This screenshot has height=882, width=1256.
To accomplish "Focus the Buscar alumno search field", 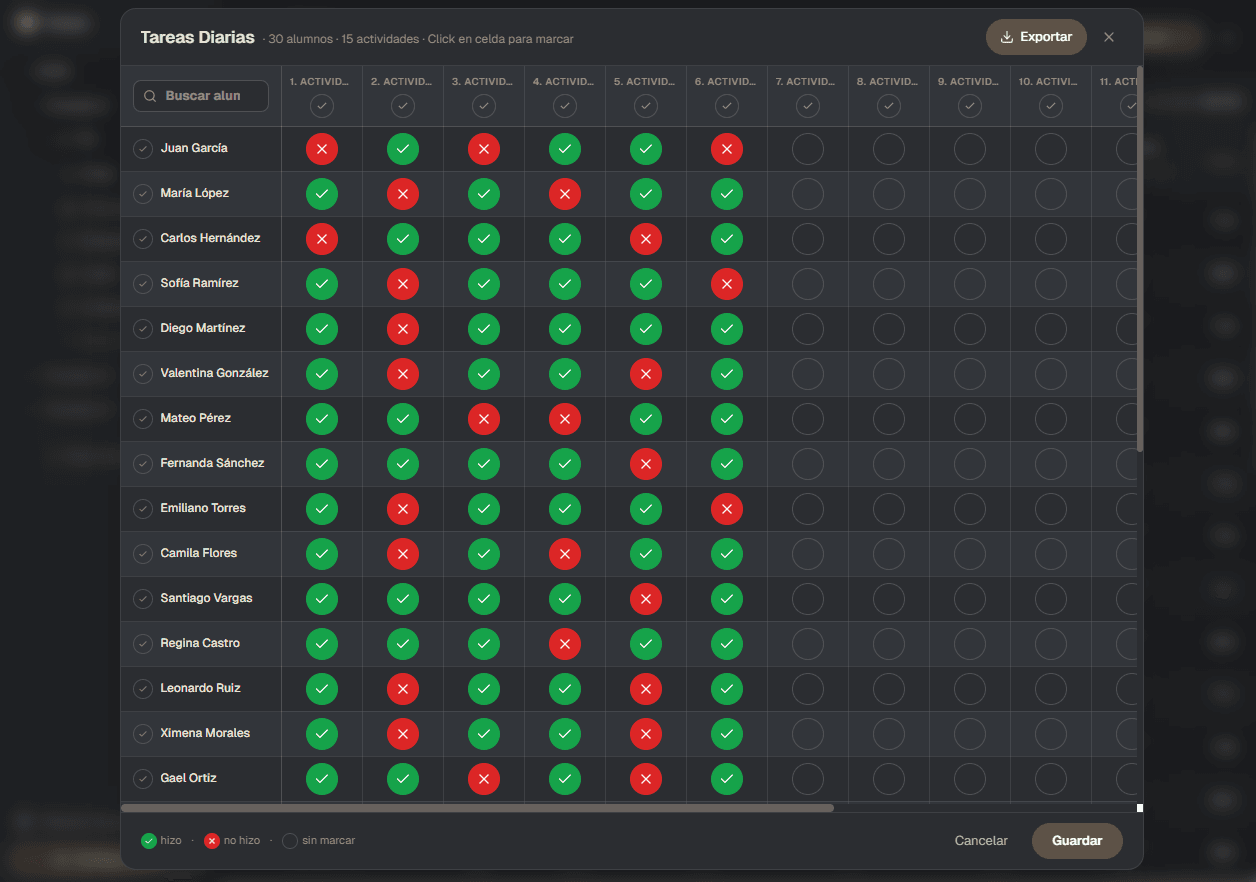I will tap(201, 96).
